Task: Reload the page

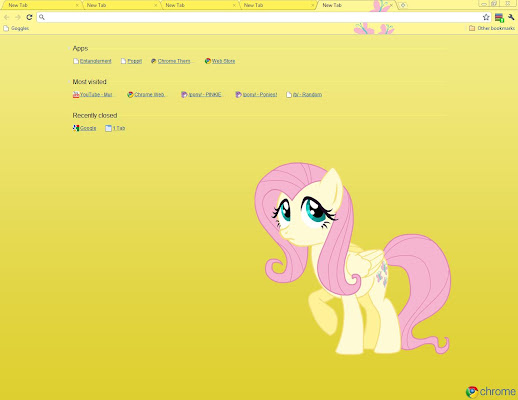Action: click(x=29, y=17)
